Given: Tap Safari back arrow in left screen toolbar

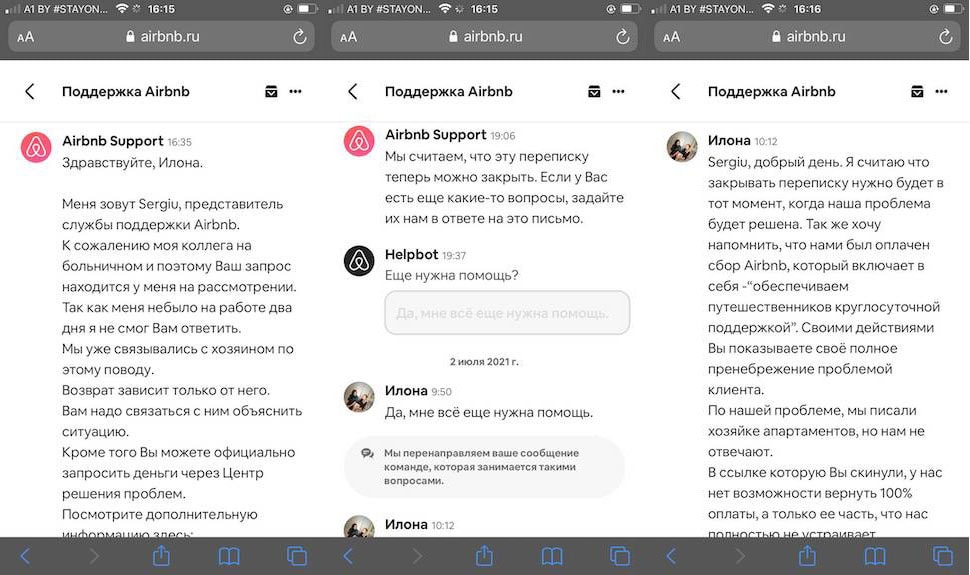Looking at the screenshot, I should [25, 556].
